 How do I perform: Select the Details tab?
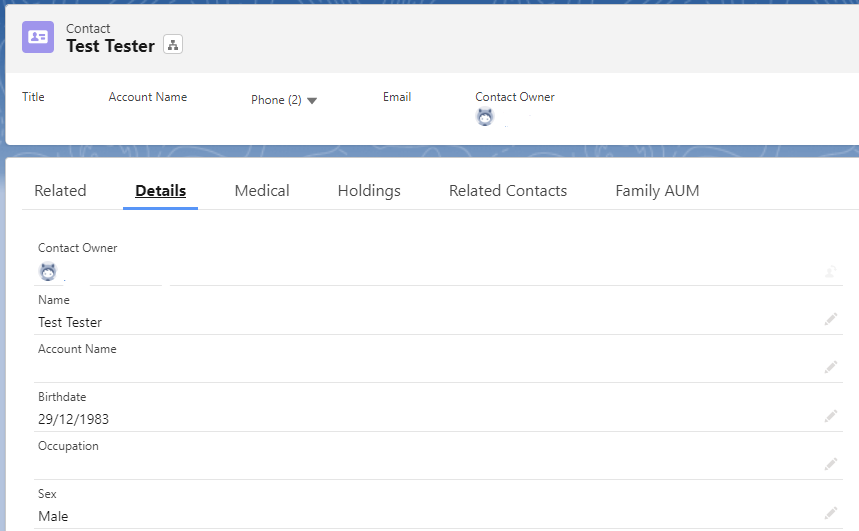pos(160,191)
